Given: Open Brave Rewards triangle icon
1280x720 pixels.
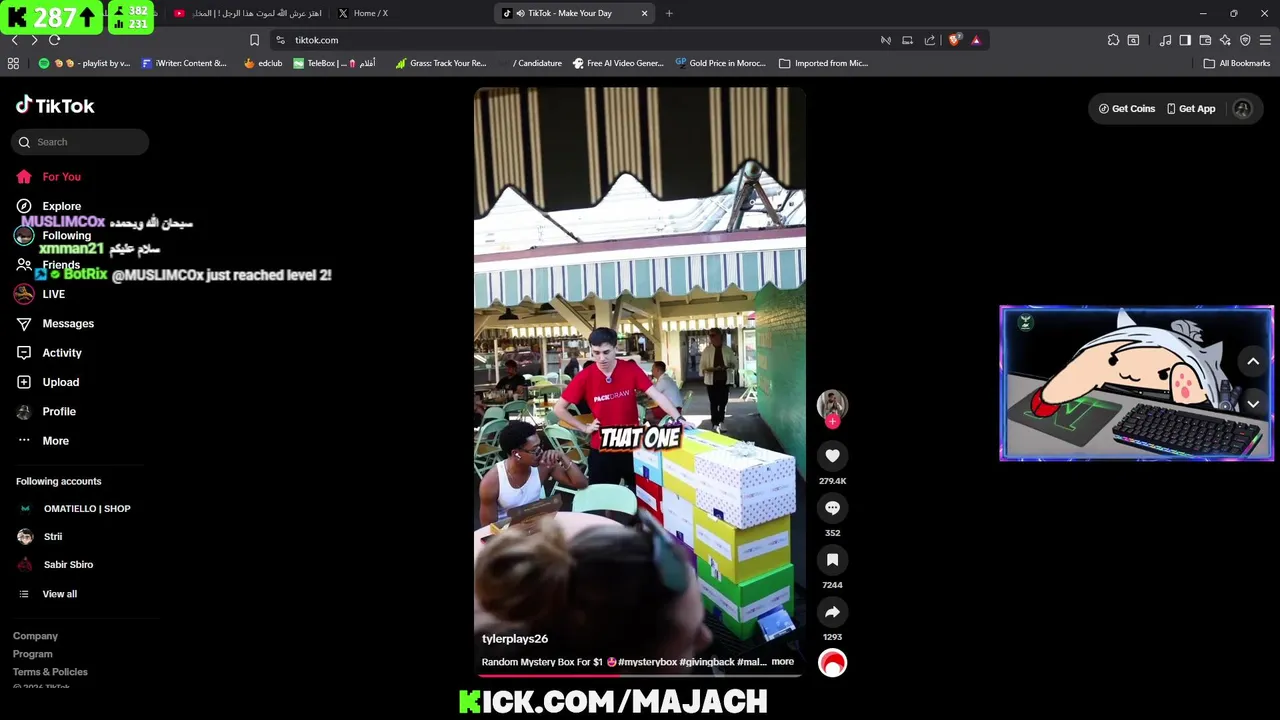Looking at the screenshot, I should [976, 40].
